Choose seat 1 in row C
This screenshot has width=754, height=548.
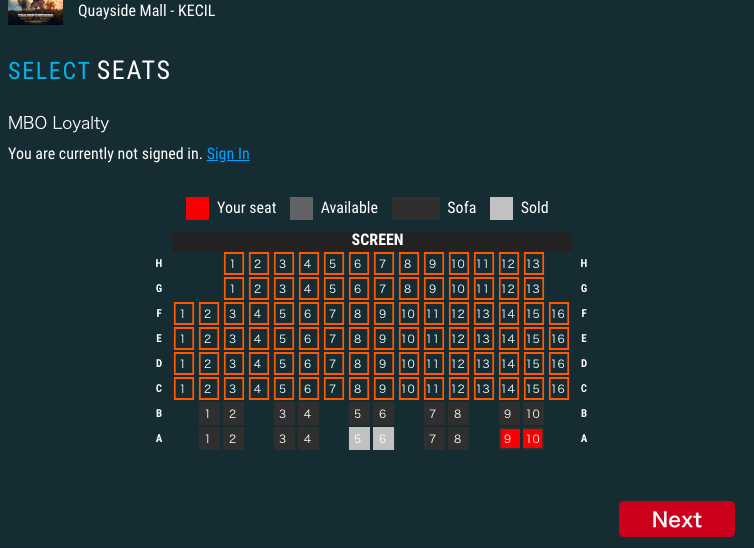click(x=184, y=389)
